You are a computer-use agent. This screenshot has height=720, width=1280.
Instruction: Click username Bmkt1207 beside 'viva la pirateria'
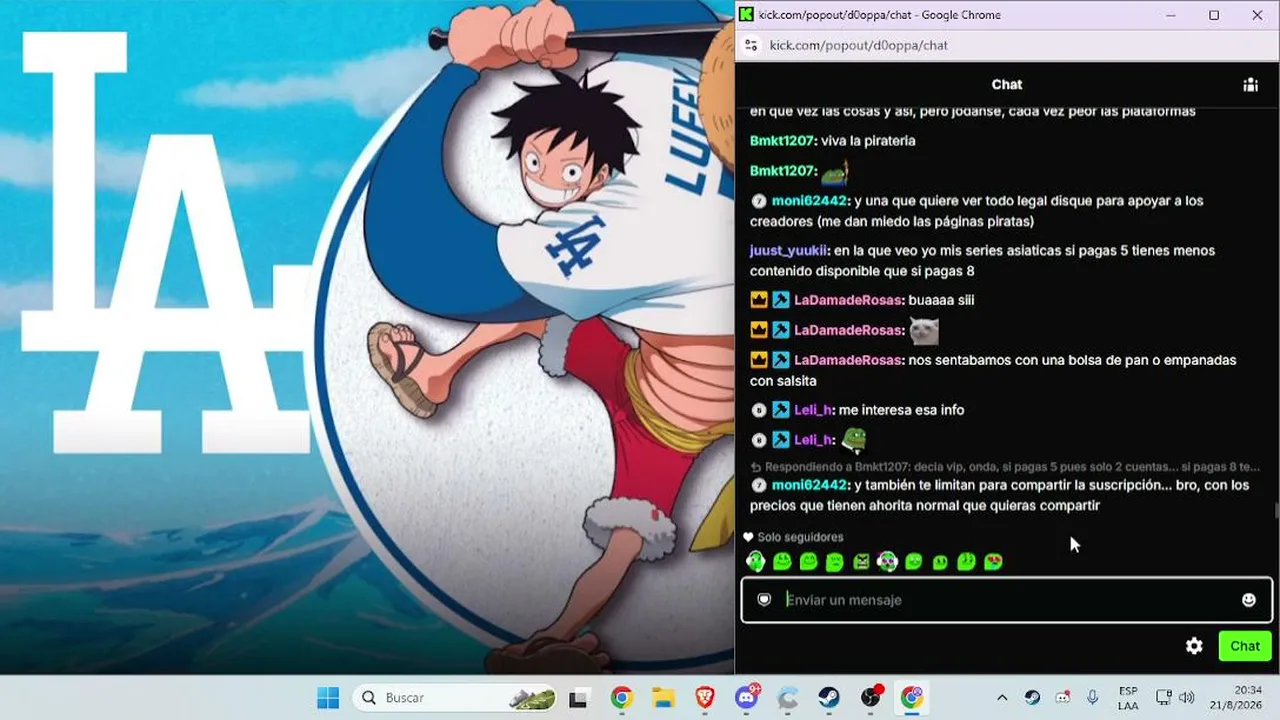782,141
